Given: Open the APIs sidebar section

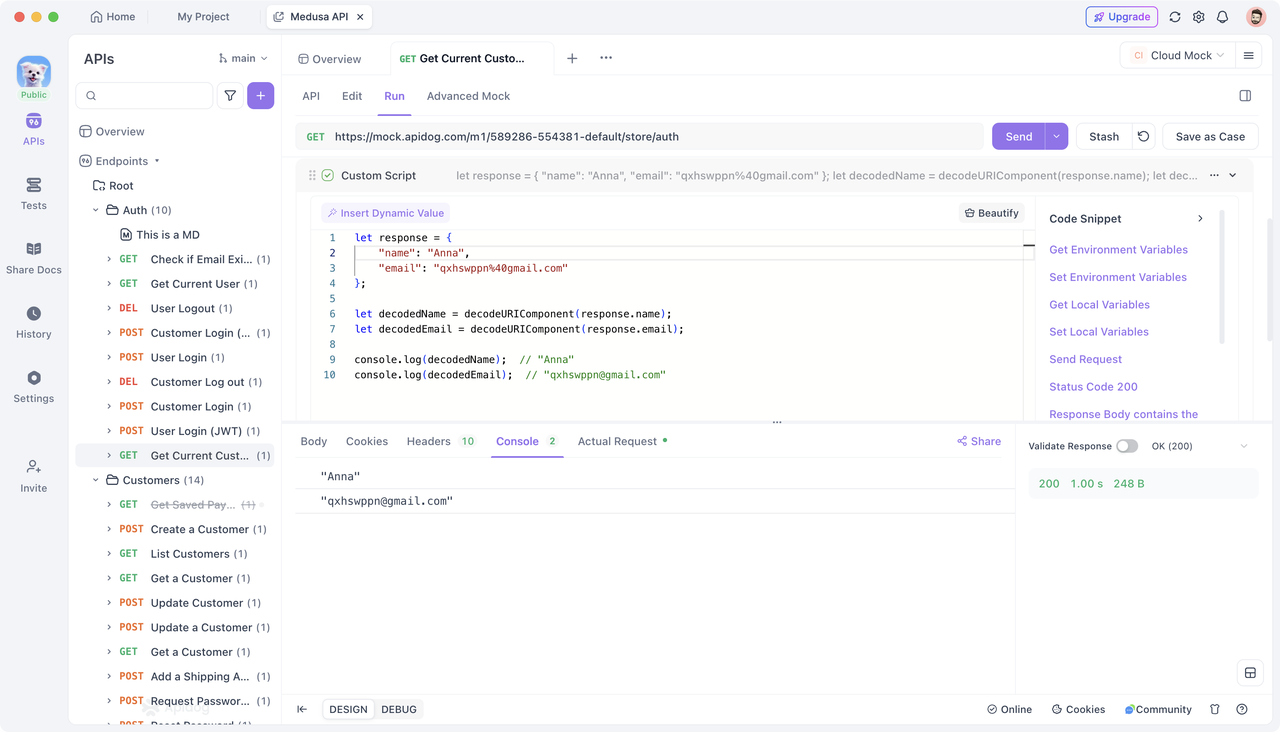Looking at the screenshot, I should tap(33, 130).
